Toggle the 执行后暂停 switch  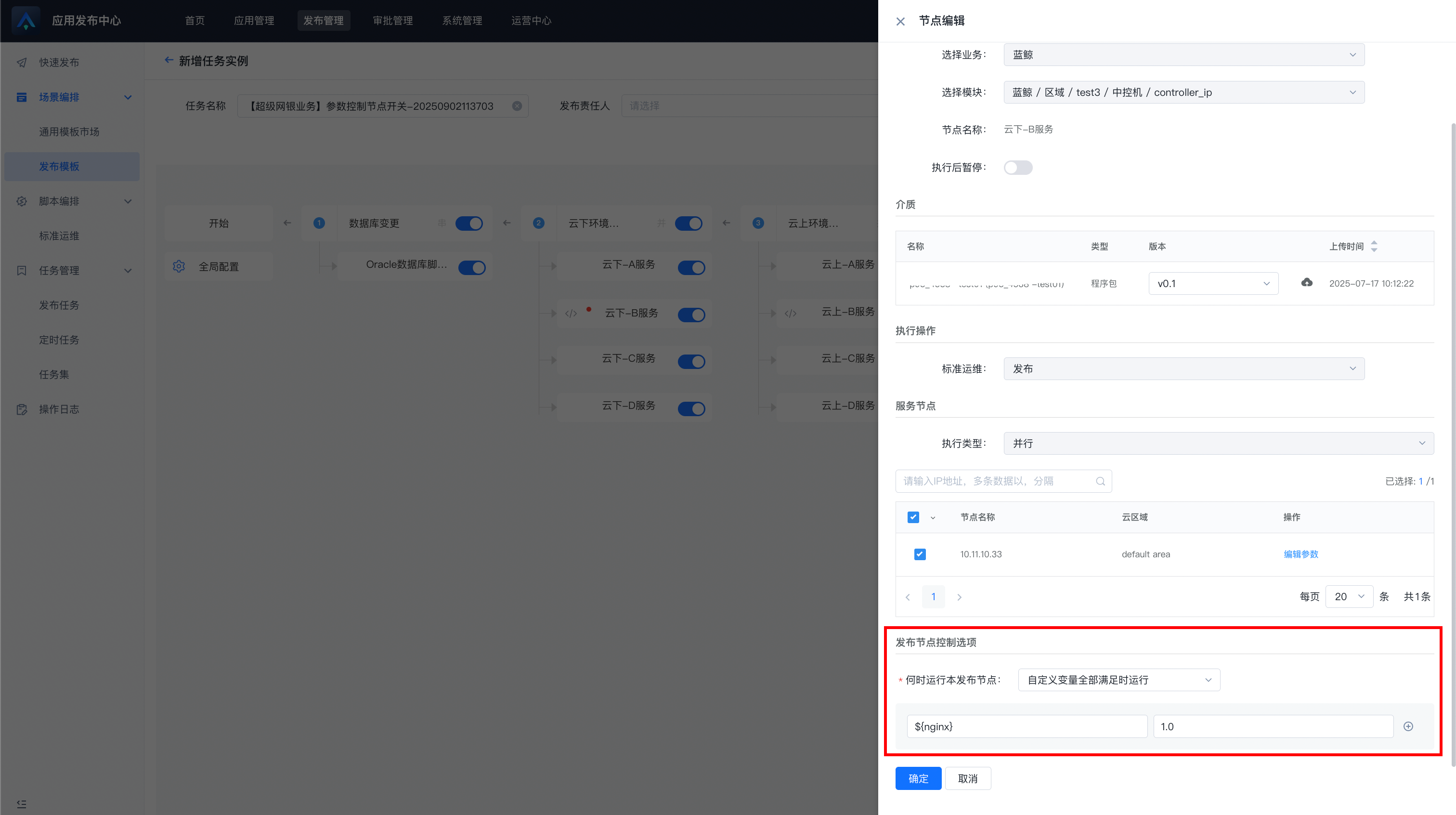tap(1017, 168)
